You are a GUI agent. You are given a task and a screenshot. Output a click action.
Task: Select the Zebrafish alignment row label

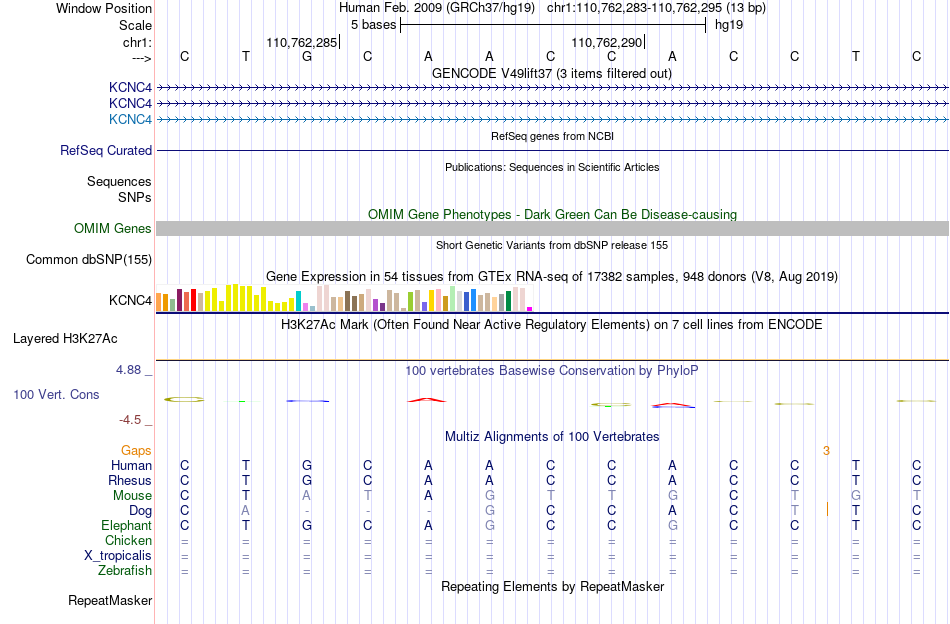click(125, 571)
